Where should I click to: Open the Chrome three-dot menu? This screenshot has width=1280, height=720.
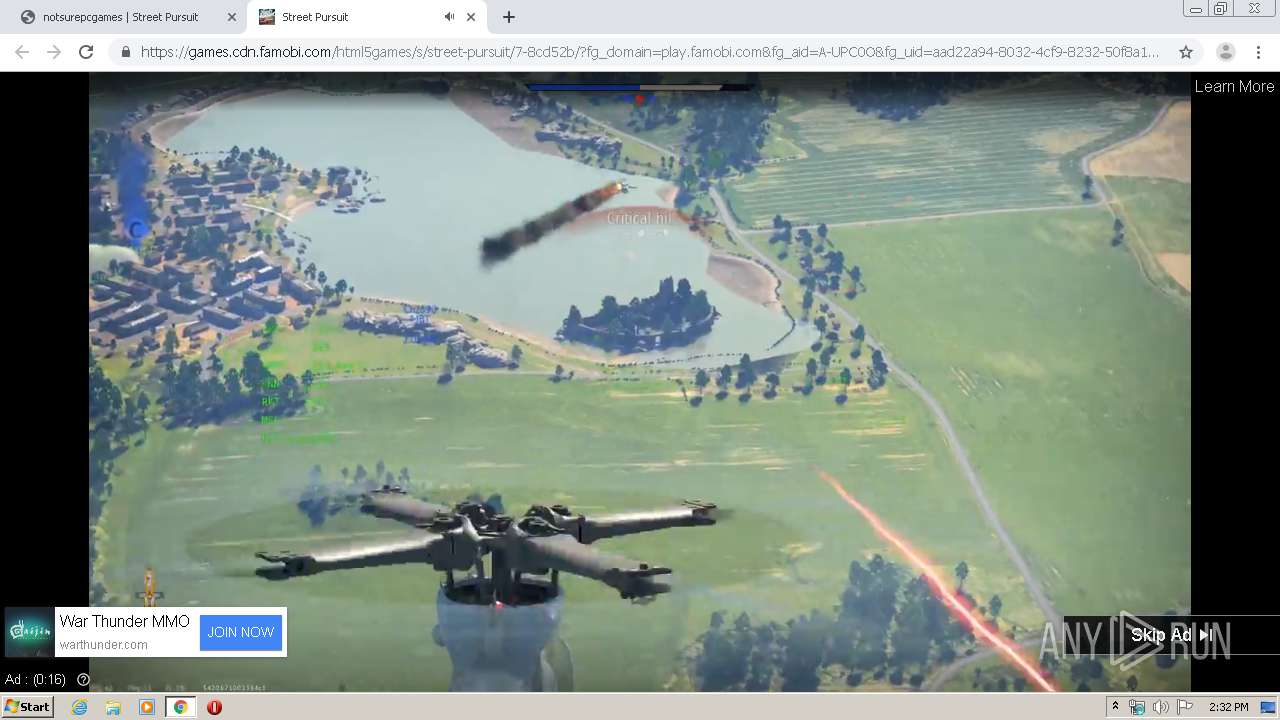tap(1258, 52)
